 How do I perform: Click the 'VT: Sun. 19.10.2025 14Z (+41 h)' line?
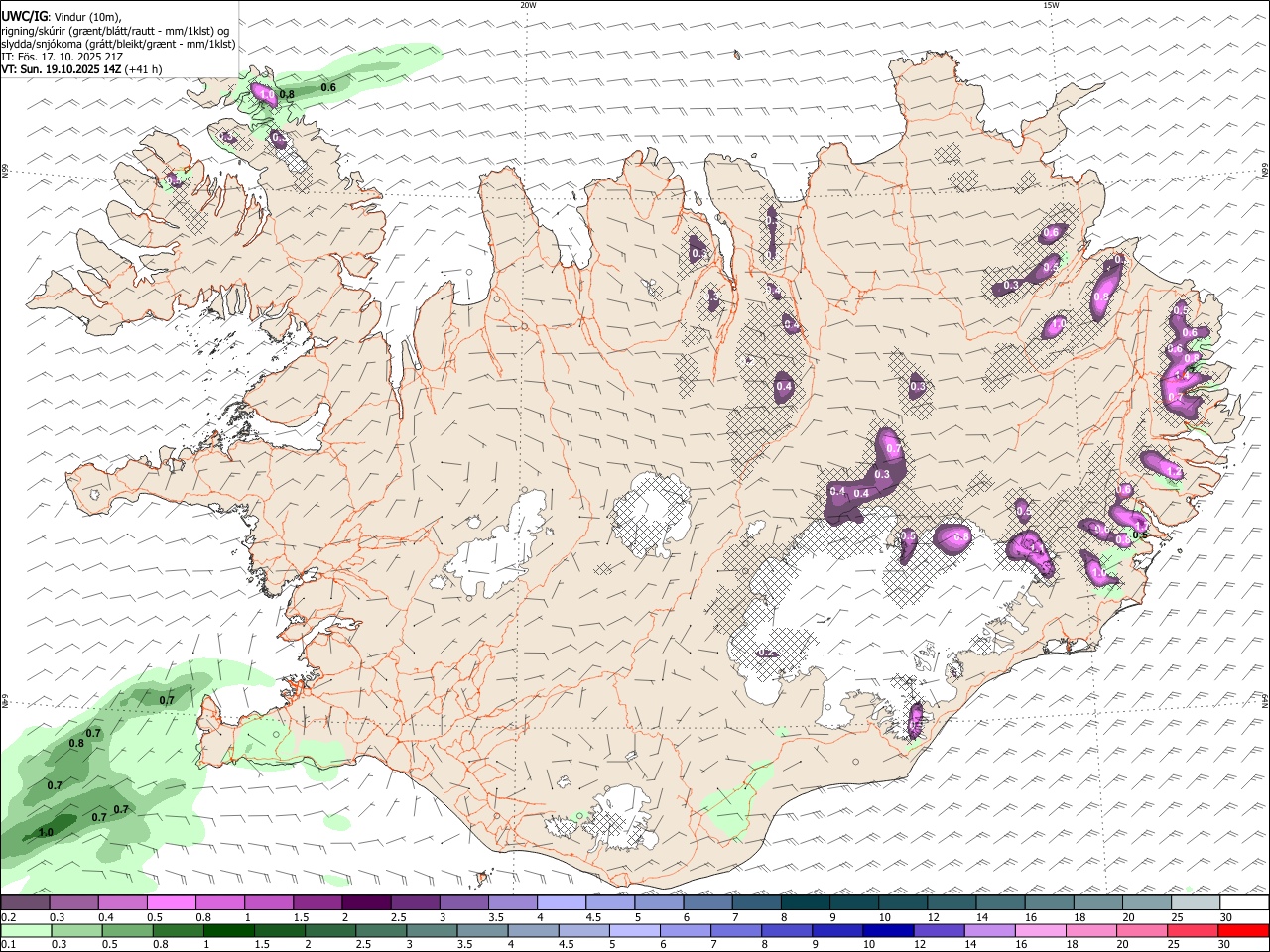tap(81, 69)
